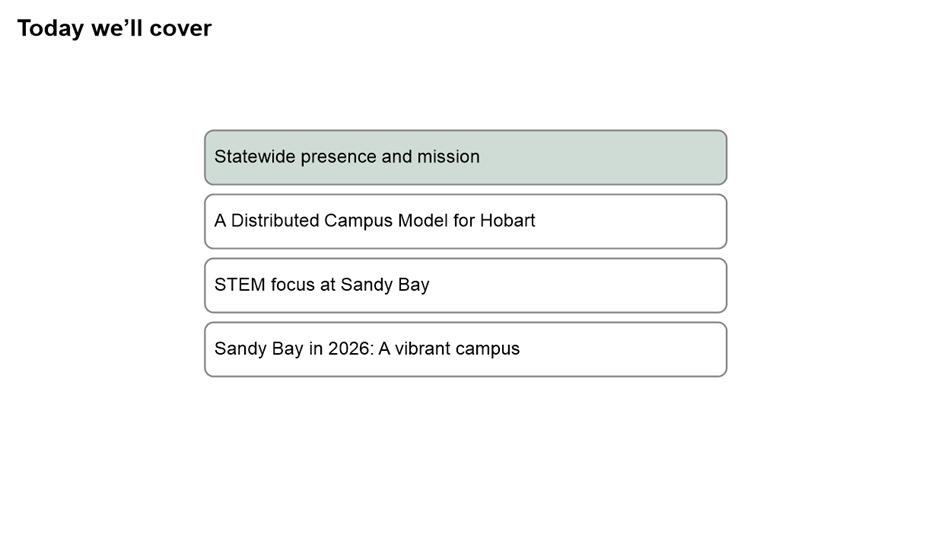The image size is (951, 535).
Task: Choose "Sandy Bay in 2026: A vibrant campus"
Action: pos(465,349)
